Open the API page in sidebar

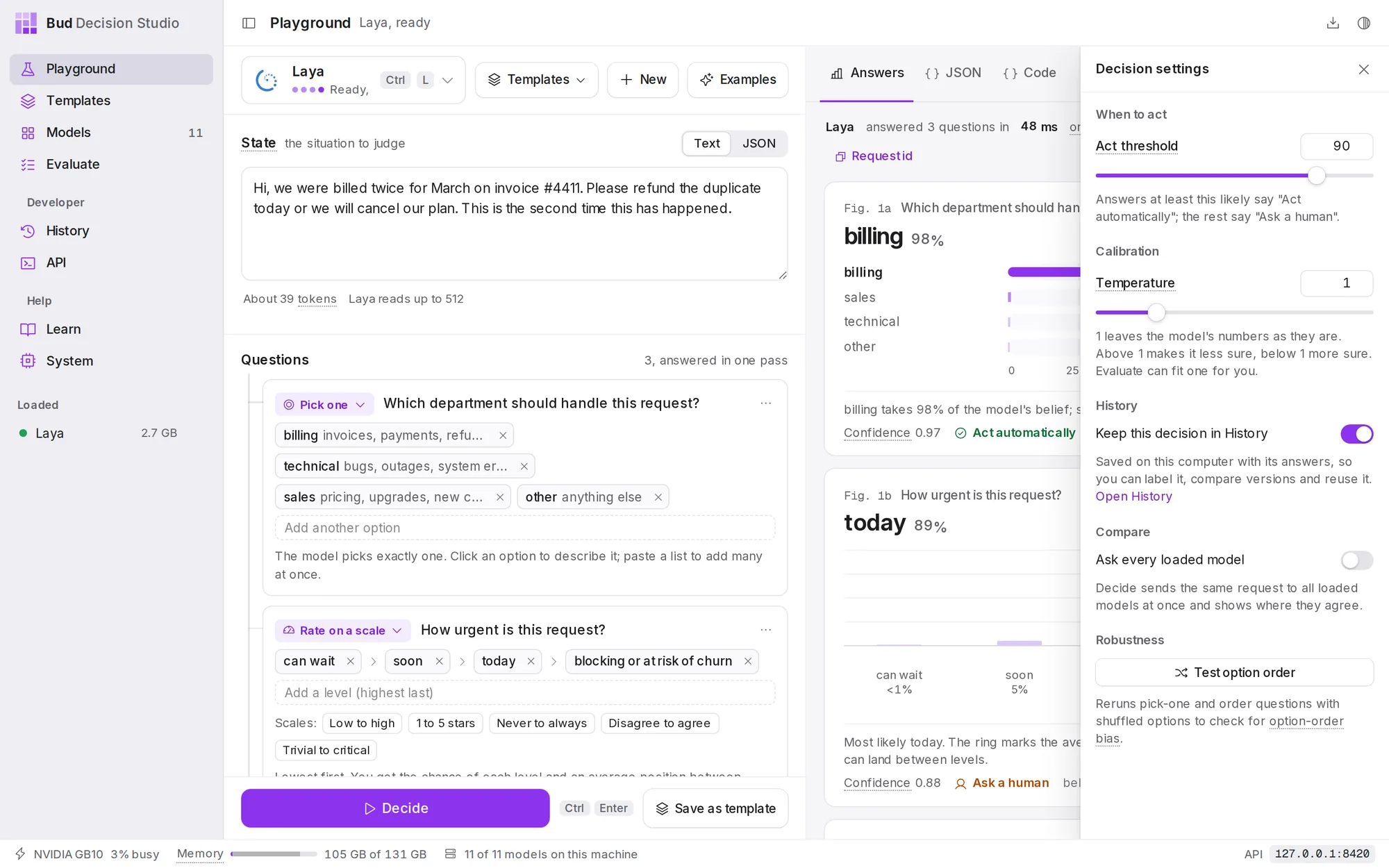111,263
